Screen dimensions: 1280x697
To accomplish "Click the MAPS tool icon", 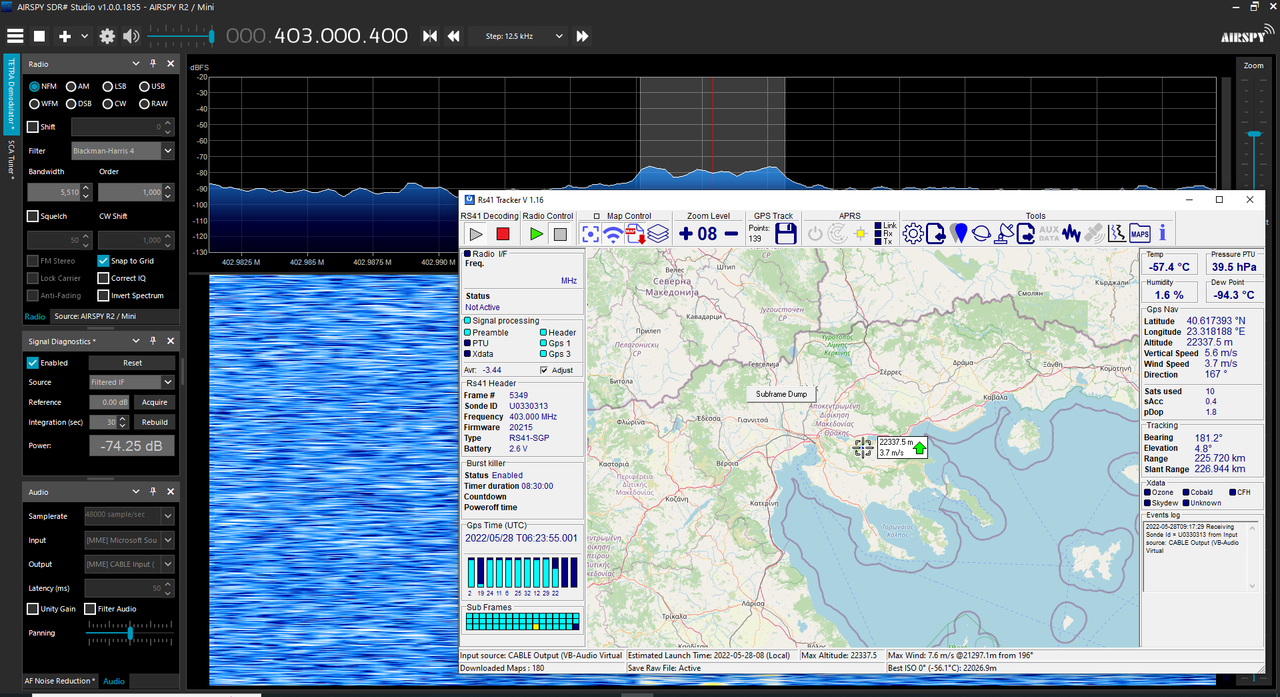I will click(1140, 234).
